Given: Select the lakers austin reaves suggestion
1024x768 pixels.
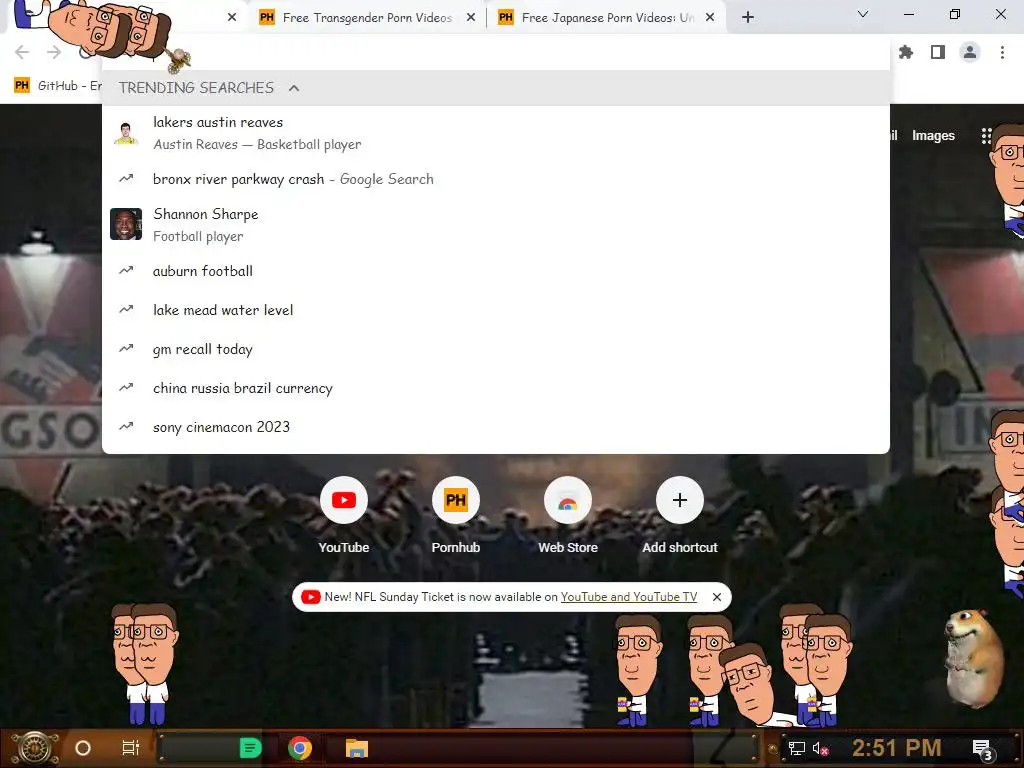Looking at the screenshot, I should coord(496,133).
